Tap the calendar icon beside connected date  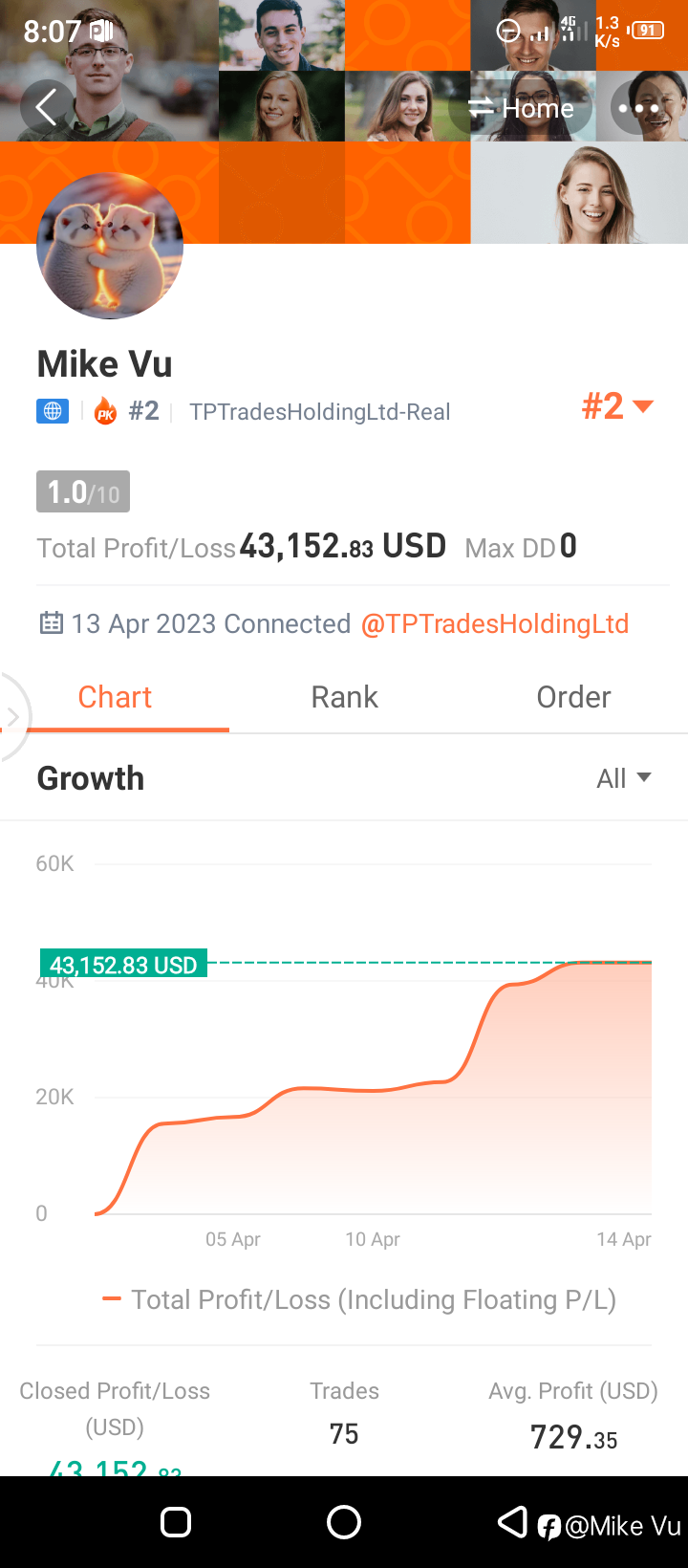[51, 623]
